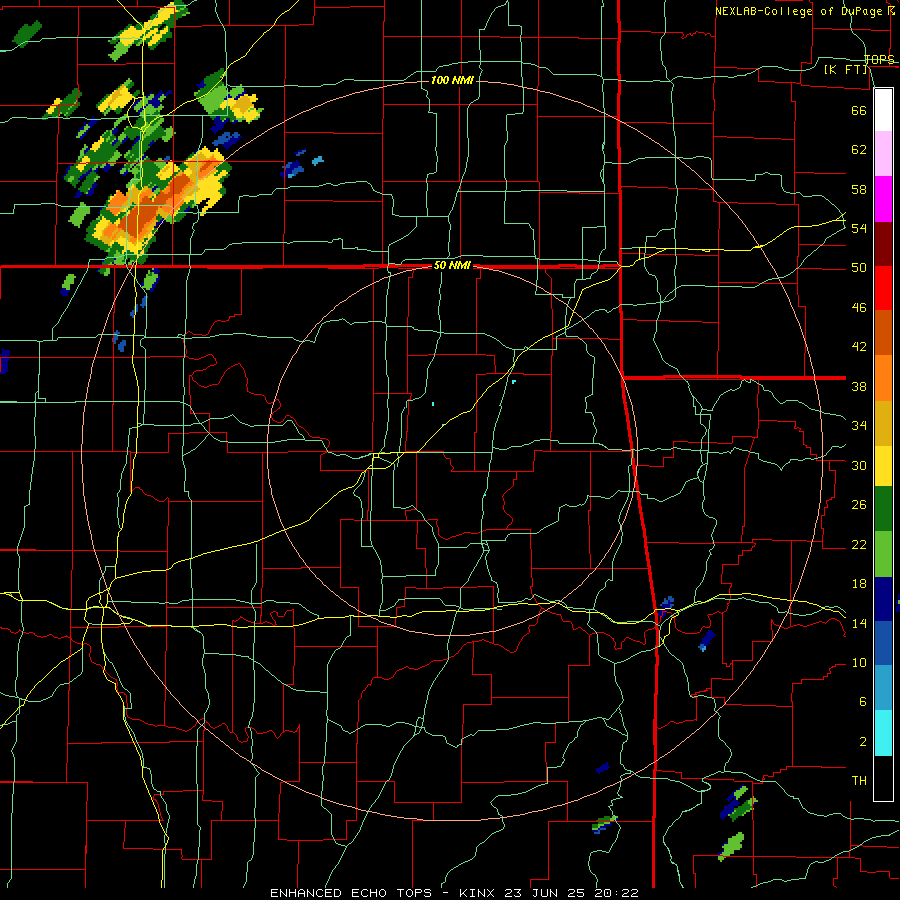Click the legend value 50
900x900 pixels.
[x=859, y=267]
